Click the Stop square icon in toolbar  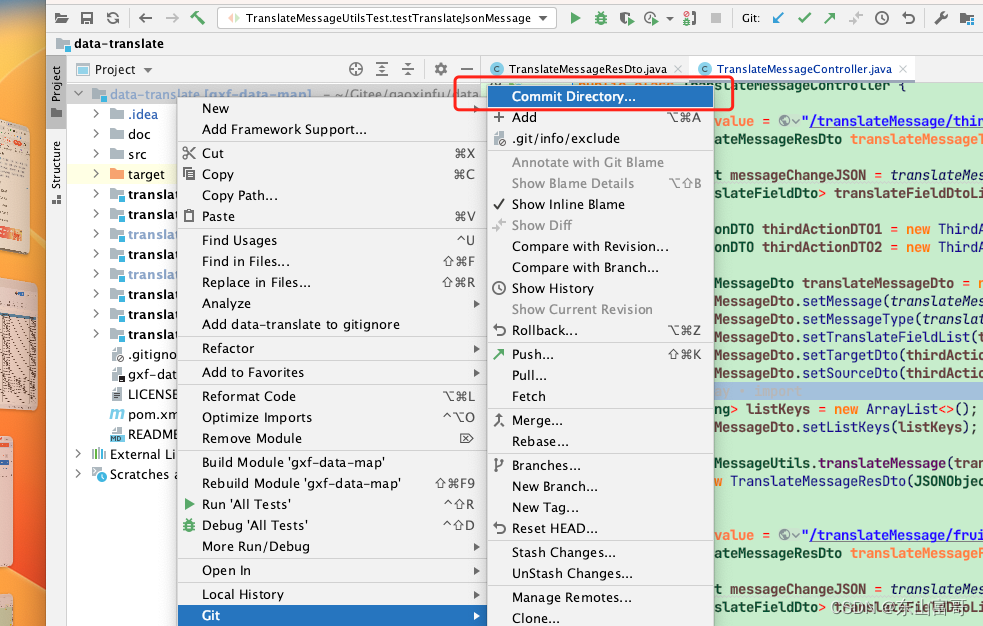click(x=715, y=18)
